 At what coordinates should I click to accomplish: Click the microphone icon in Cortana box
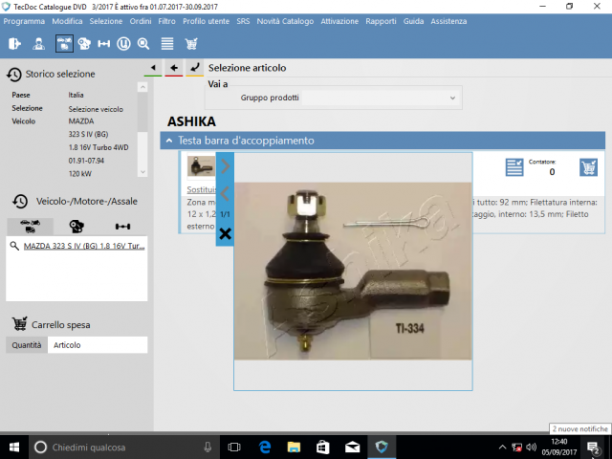(x=208, y=447)
